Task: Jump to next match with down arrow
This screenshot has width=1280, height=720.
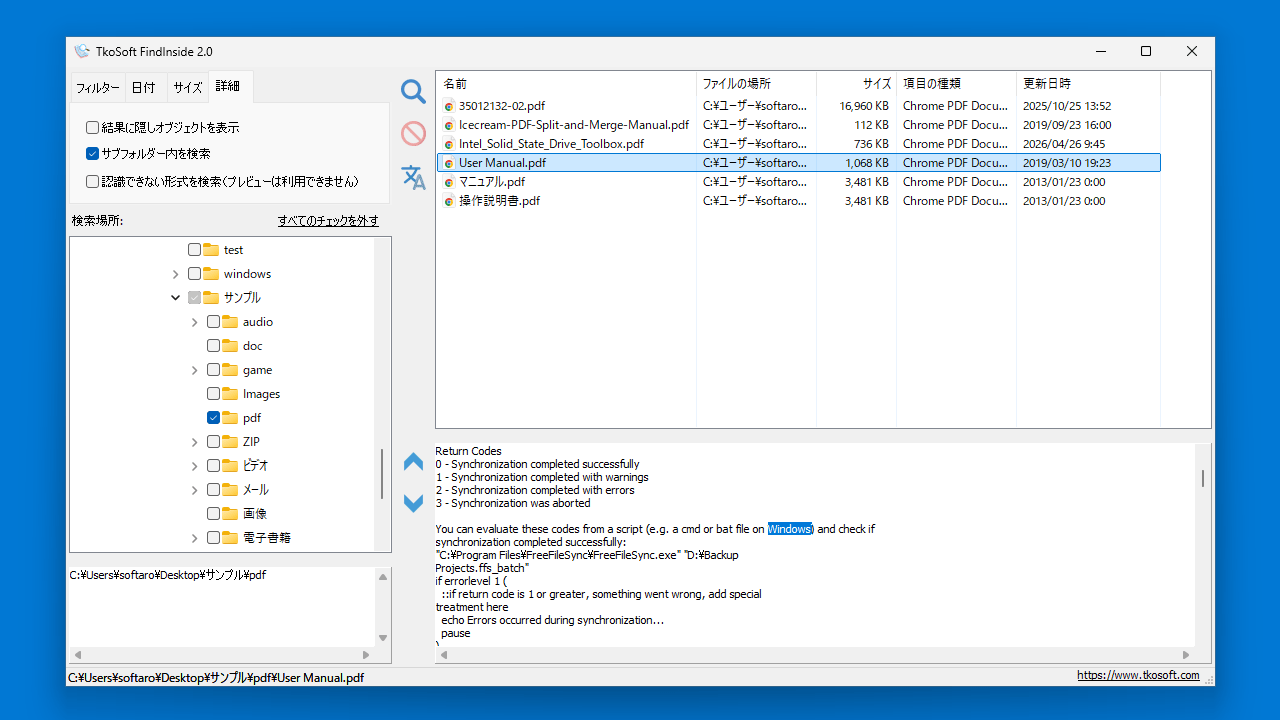Action: point(413,503)
